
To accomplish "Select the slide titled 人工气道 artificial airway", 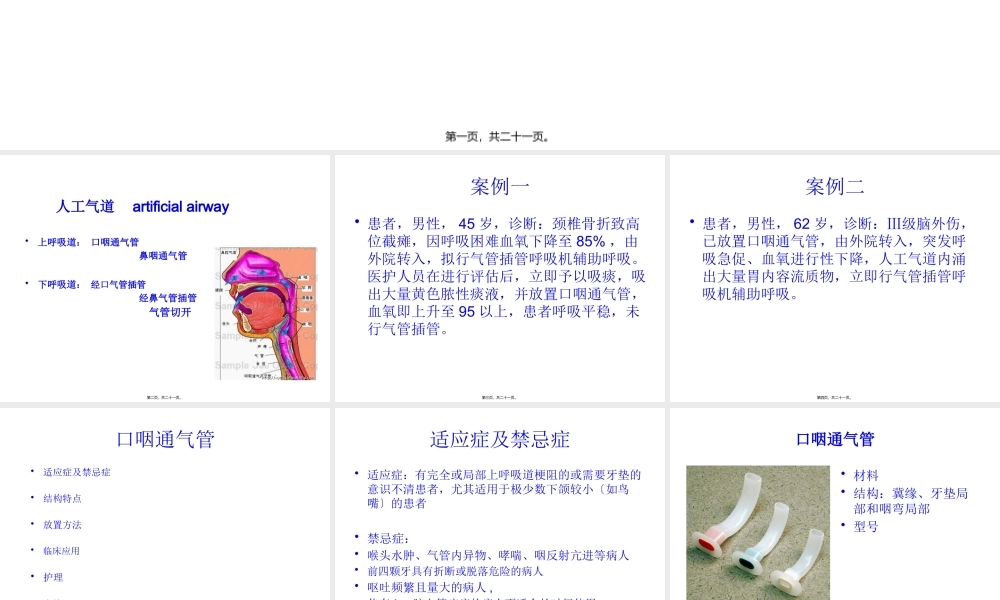I will tap(143, 207).
